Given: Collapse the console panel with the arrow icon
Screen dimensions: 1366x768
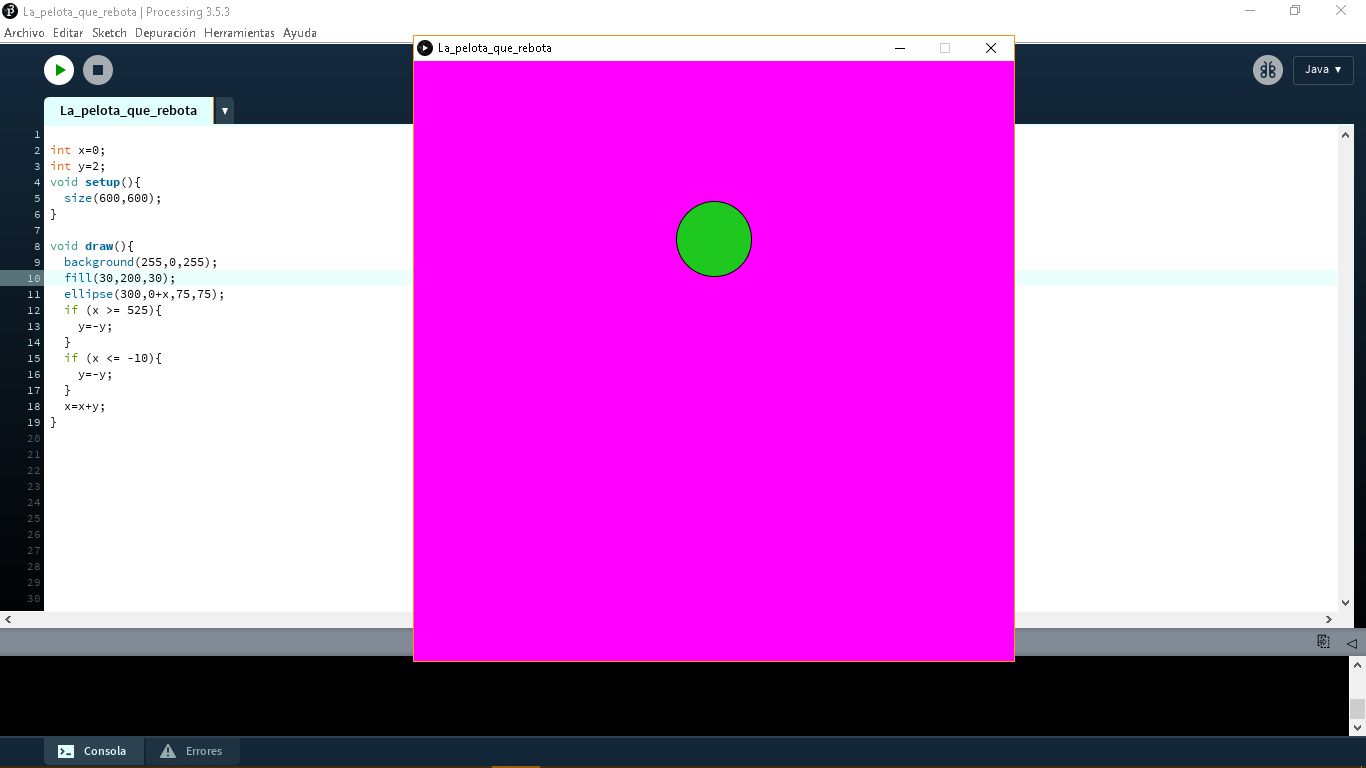Looking at the screenshot, I should tap(1351, 642).
